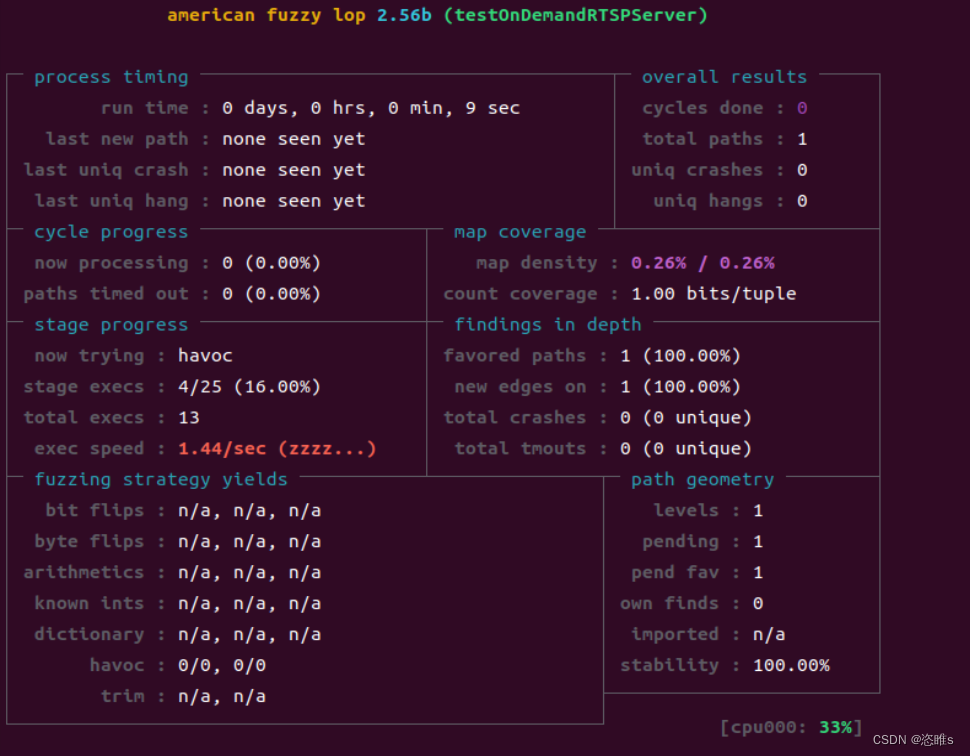Click the 'path geometry' section header
The width and height of the screenshot is (970, 756).
pyautogui.click(x=703, y=479)
